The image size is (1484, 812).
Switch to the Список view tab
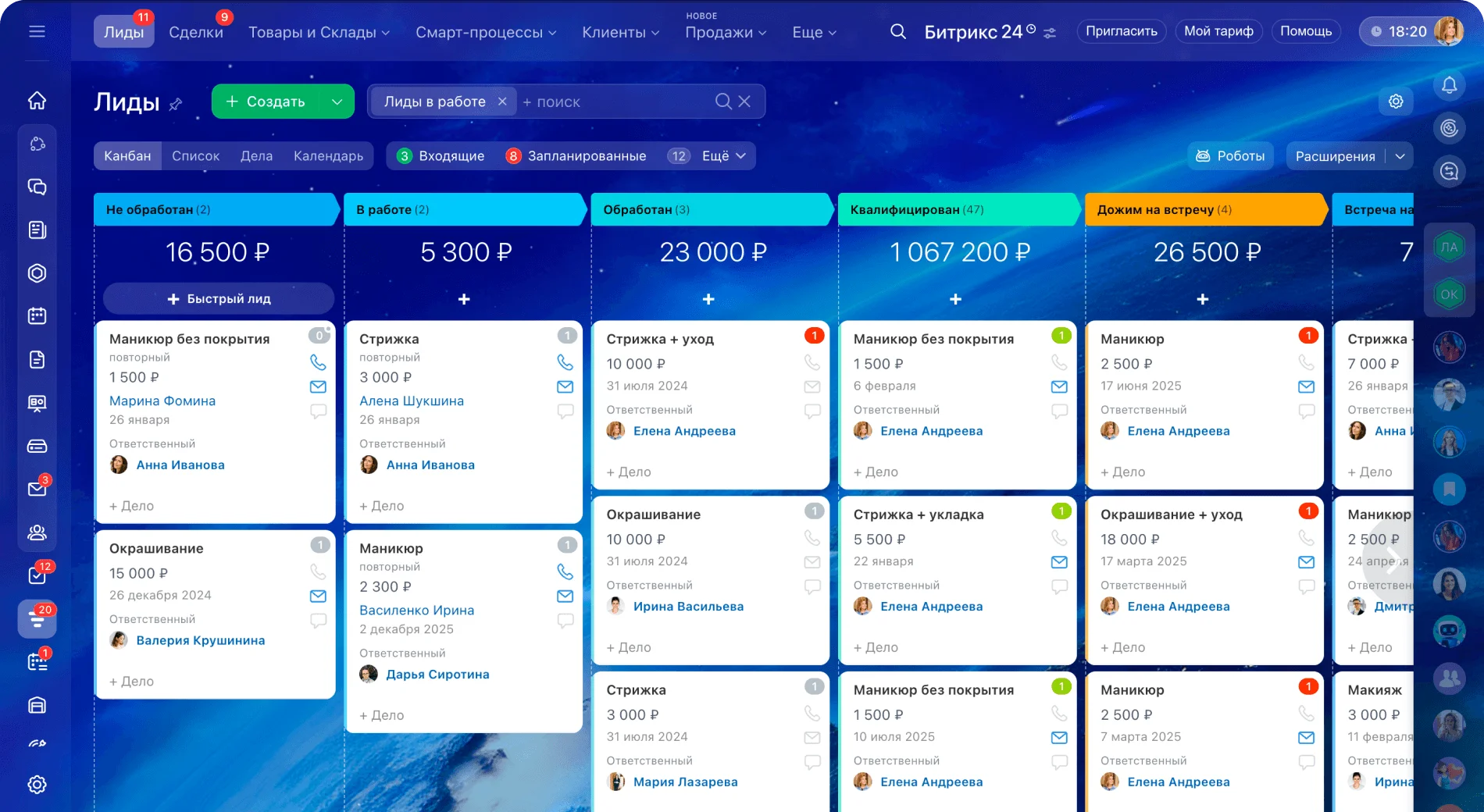(195, 155)
